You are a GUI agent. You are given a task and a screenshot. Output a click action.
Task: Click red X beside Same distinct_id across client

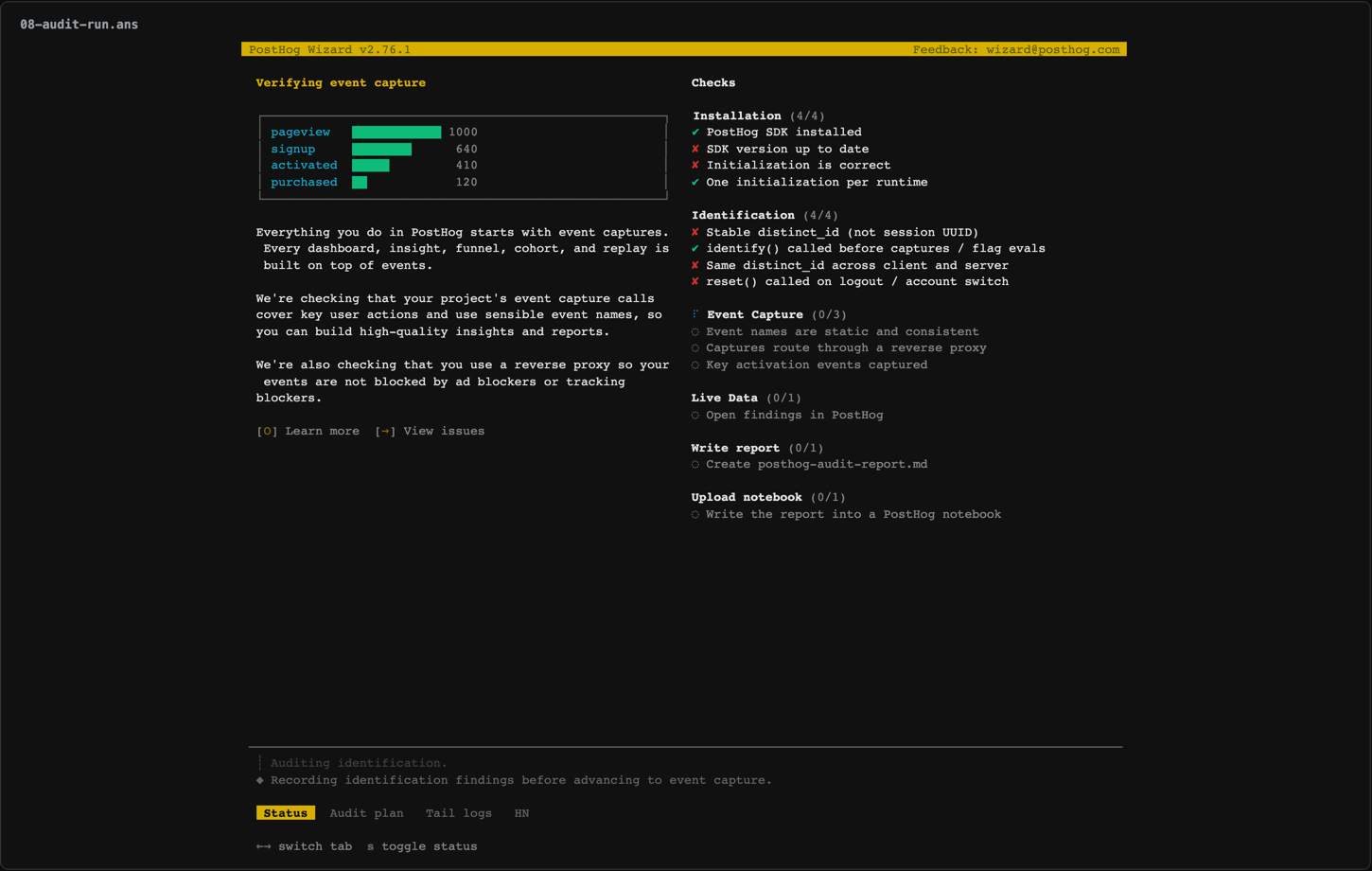tap(695, 265)
